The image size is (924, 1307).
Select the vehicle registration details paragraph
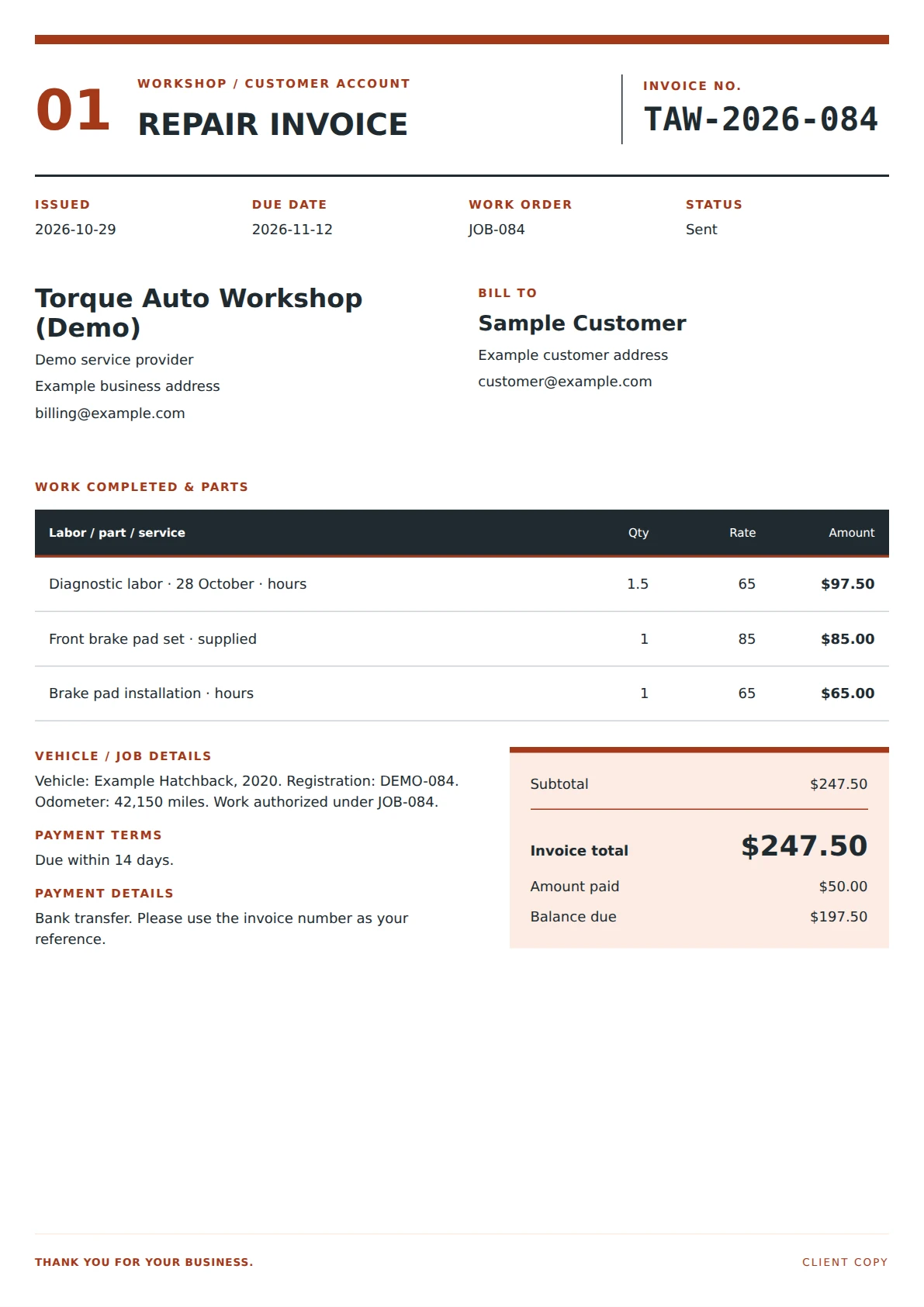247,791
